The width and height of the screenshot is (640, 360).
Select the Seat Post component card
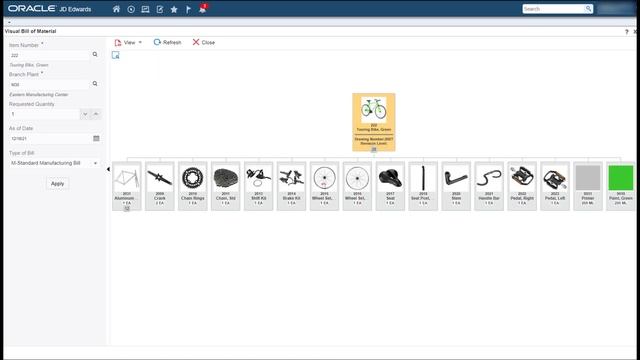423,186
